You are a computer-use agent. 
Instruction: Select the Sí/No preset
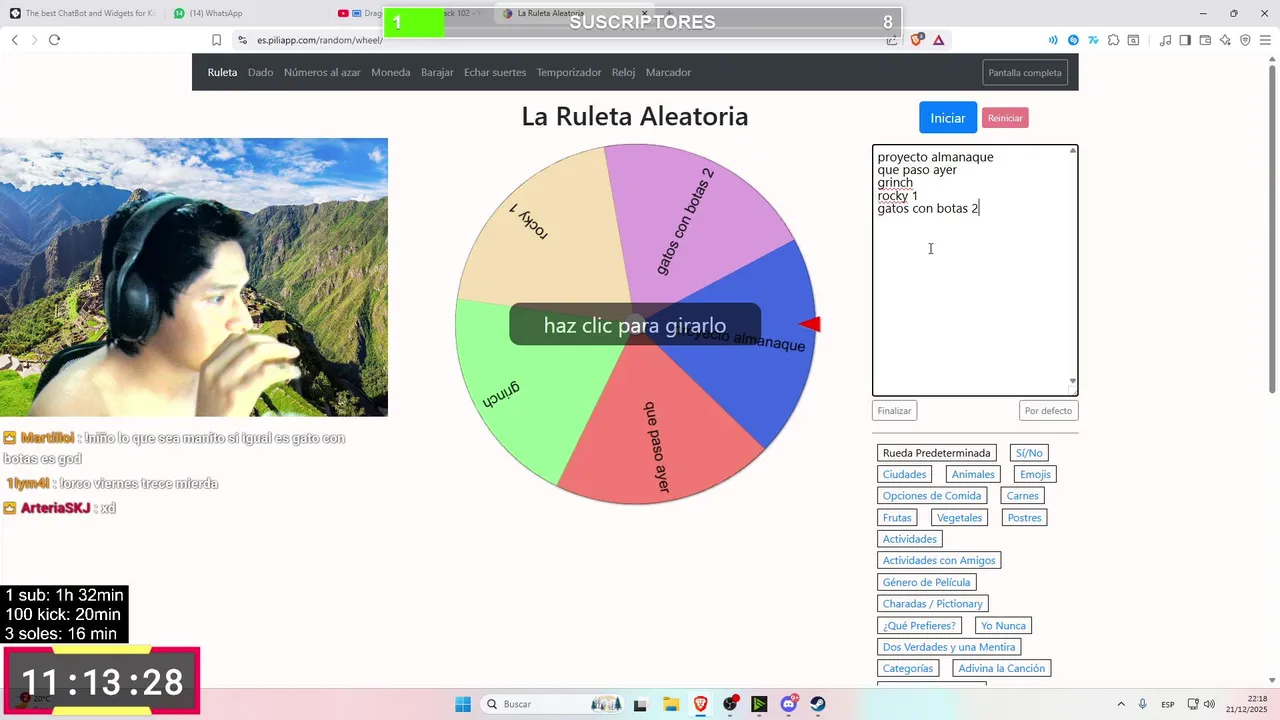pos(1029,453)
